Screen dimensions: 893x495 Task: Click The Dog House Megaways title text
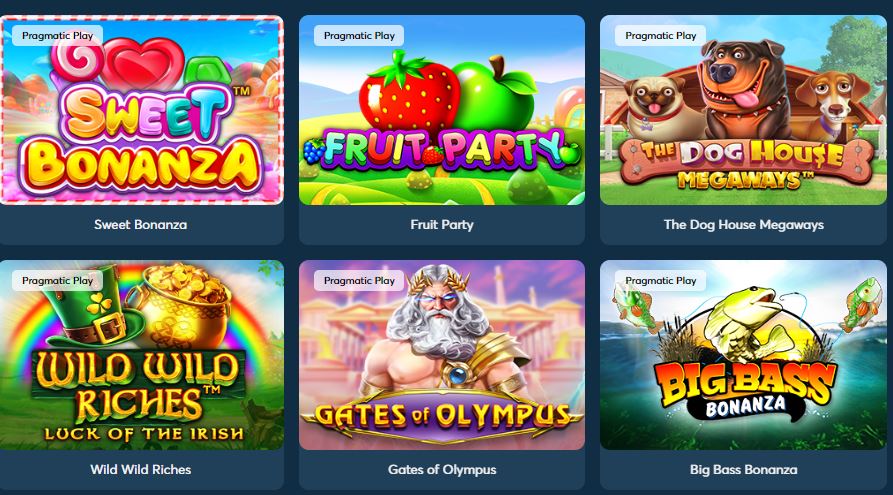744,224
